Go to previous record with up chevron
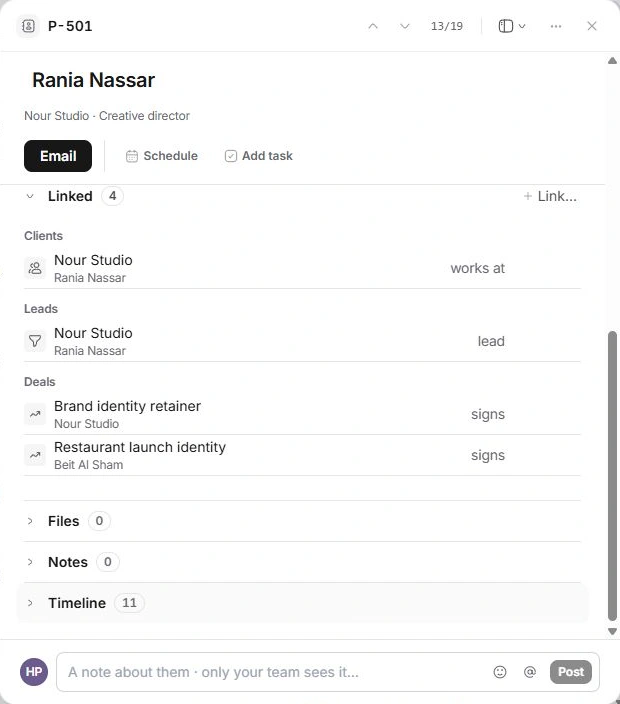The image size is (620, 704). click(x=373, y=26)
